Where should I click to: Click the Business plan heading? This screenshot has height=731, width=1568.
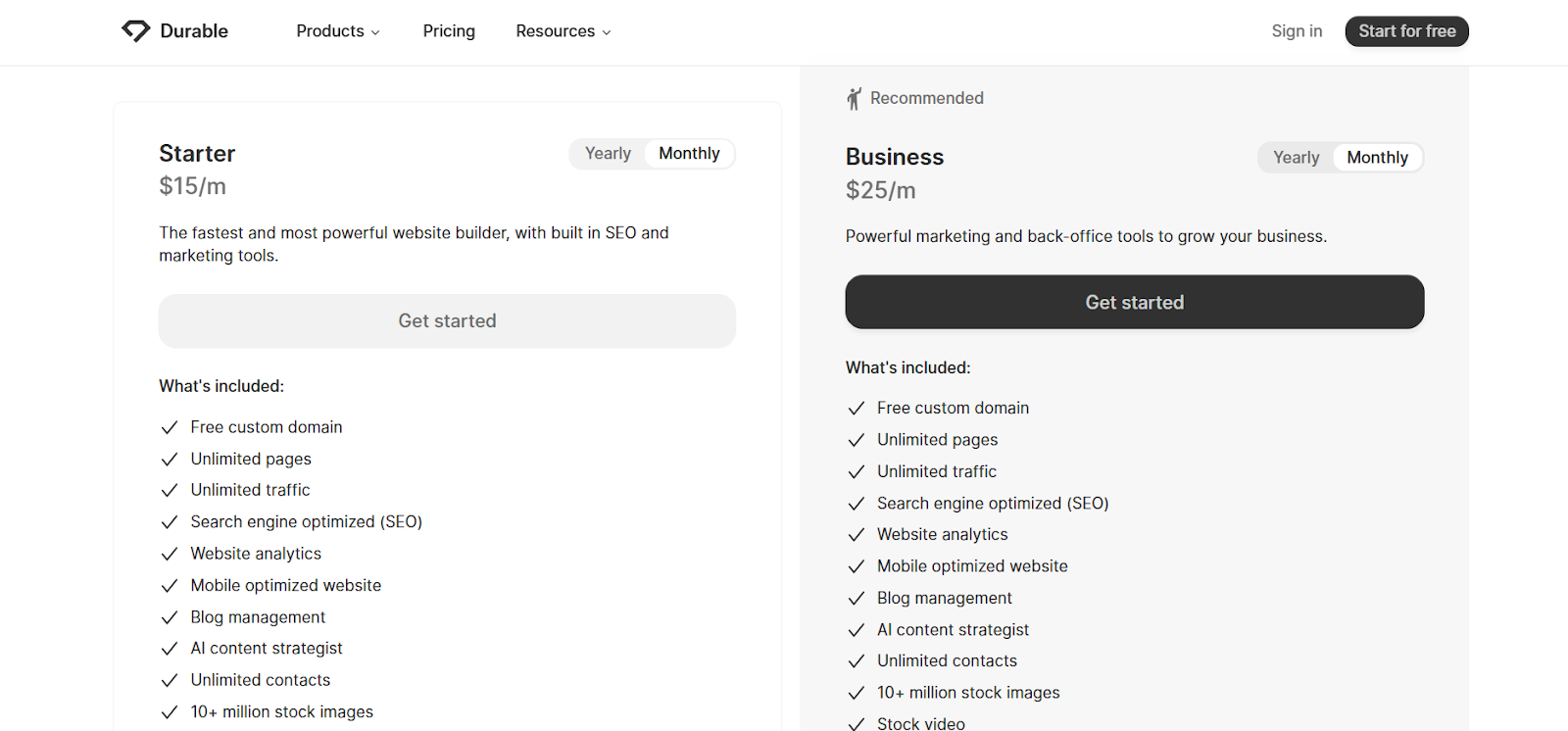tap(895, 157)
